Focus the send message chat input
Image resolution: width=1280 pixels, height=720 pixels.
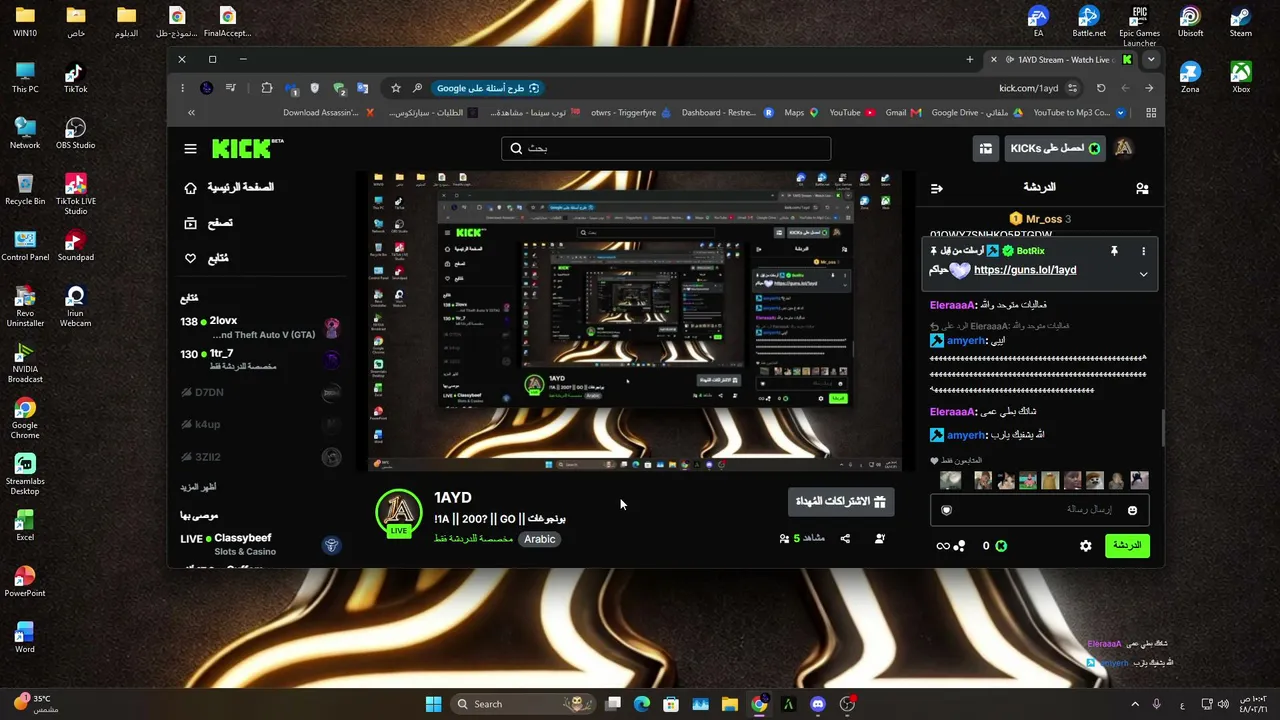pyautogui.click(x=1040, y=510)
